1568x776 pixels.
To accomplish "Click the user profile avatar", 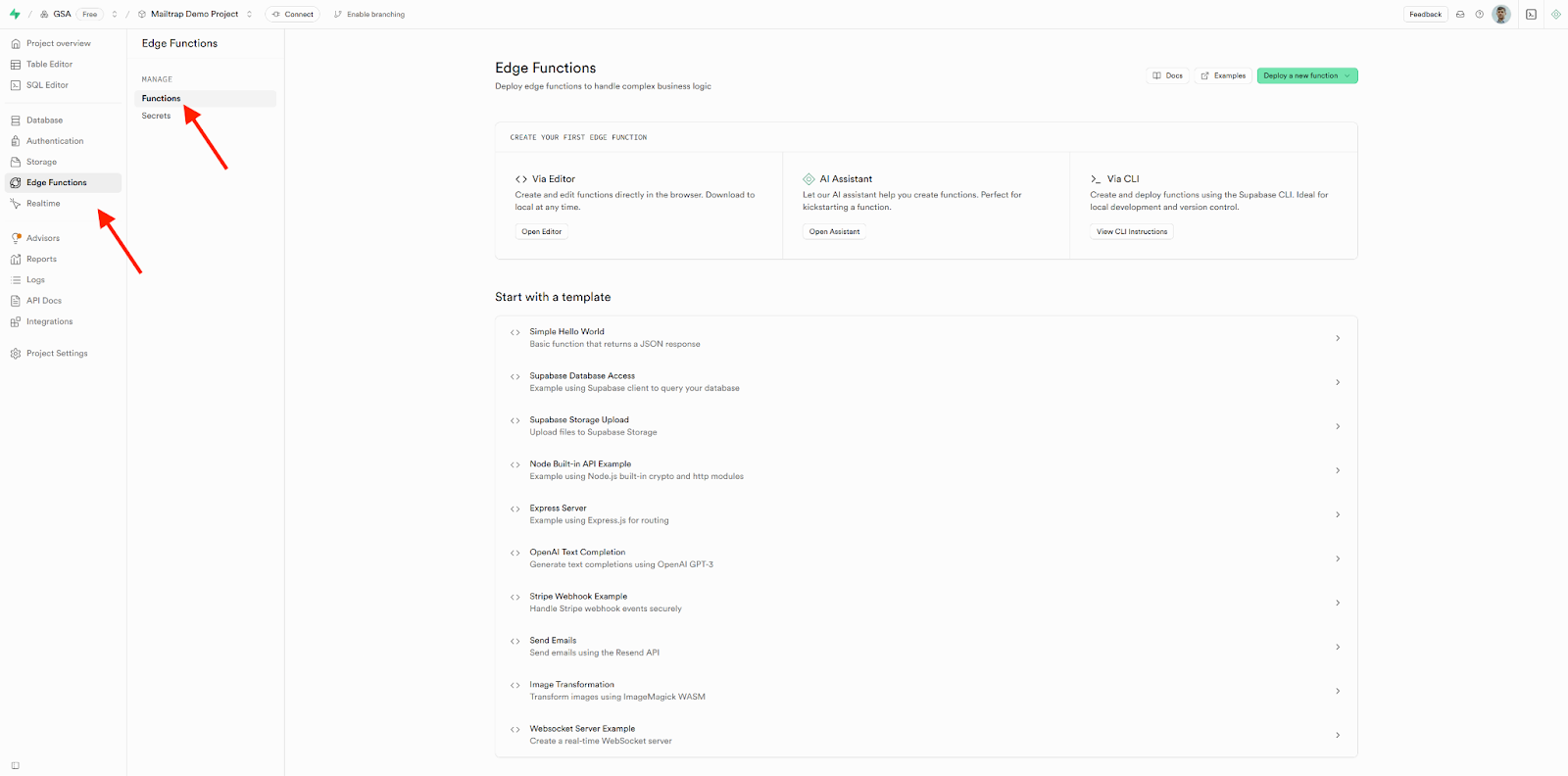I will (1500, 14).
